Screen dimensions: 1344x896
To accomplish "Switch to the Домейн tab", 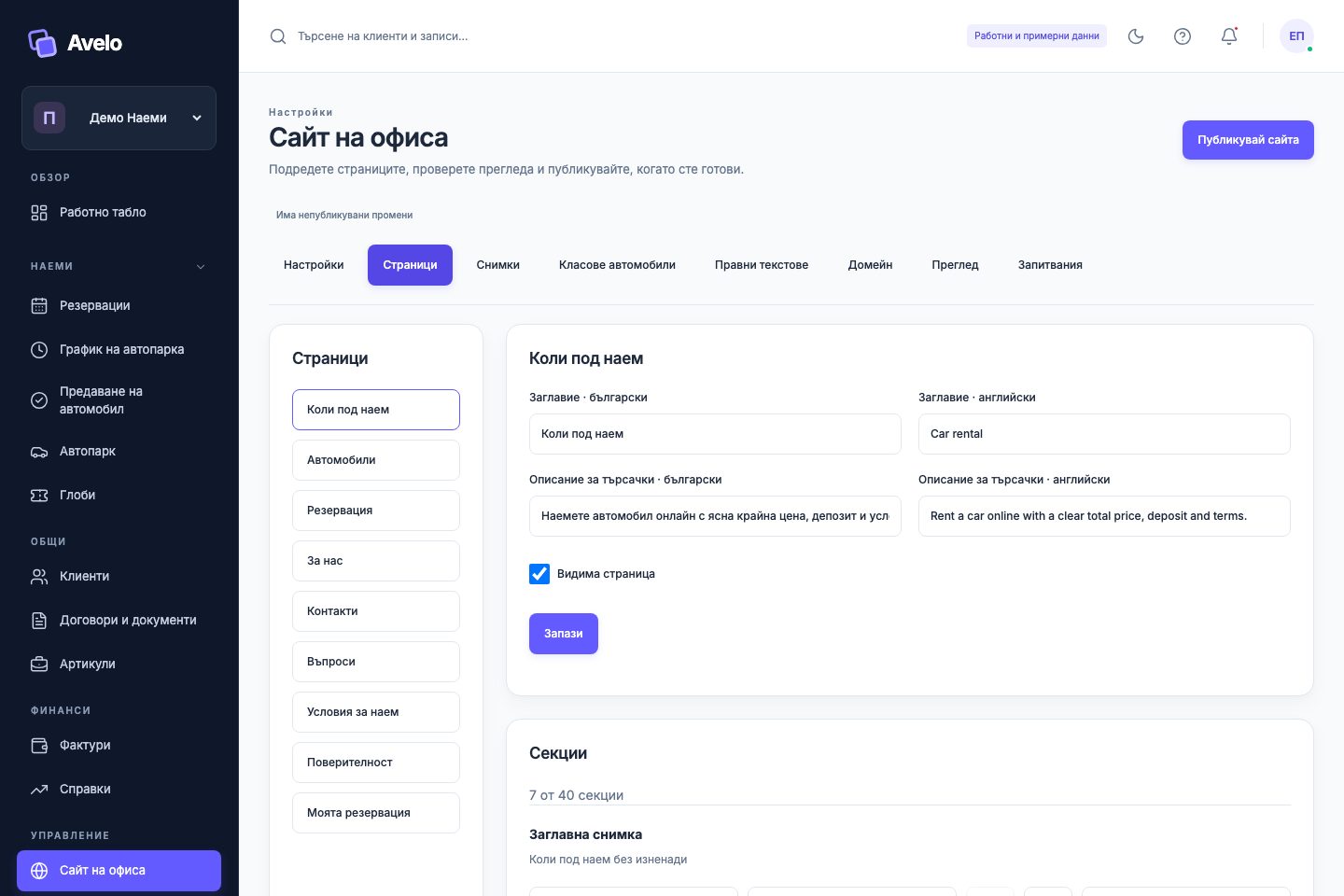I will click(x=870, y=265).
